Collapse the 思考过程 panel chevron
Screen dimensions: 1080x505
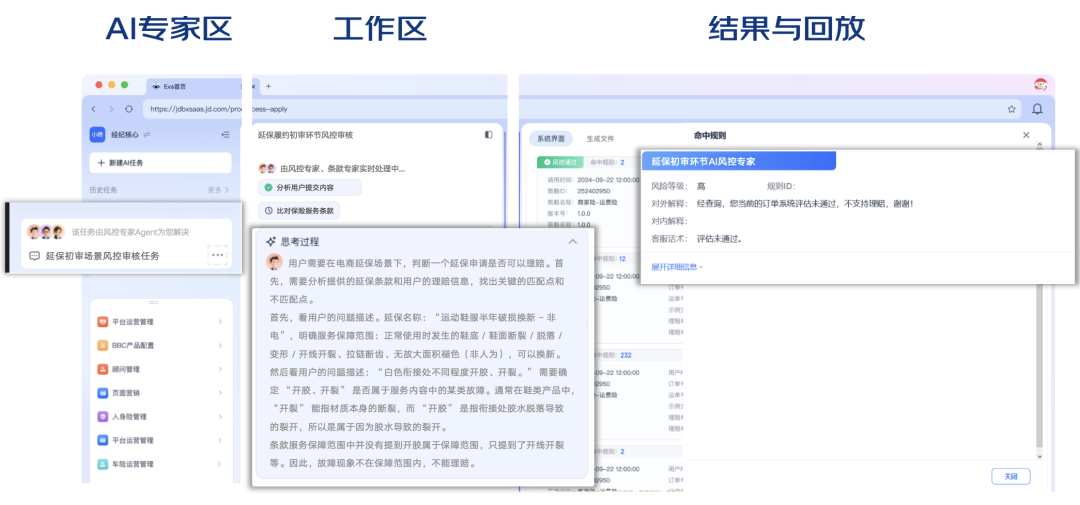pos(572,242)
